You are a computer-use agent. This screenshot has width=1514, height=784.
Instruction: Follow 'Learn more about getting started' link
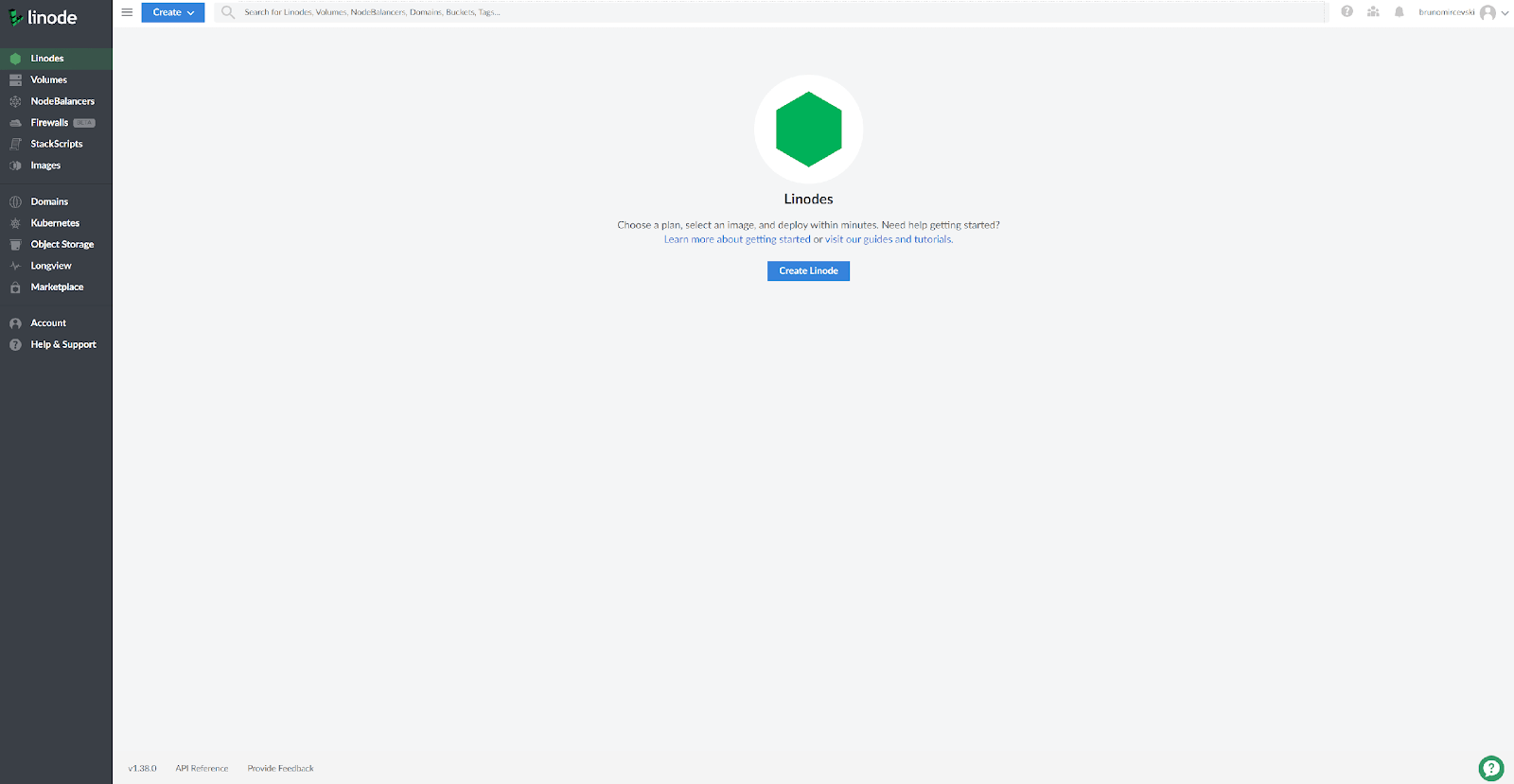point(737,239)
